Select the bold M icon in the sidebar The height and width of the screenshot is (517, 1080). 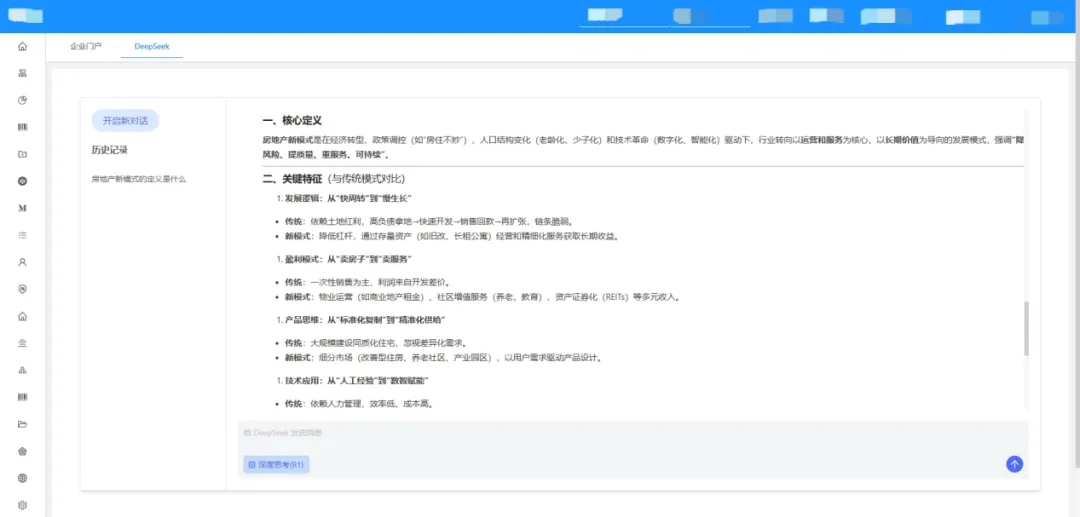click(22, 208)
